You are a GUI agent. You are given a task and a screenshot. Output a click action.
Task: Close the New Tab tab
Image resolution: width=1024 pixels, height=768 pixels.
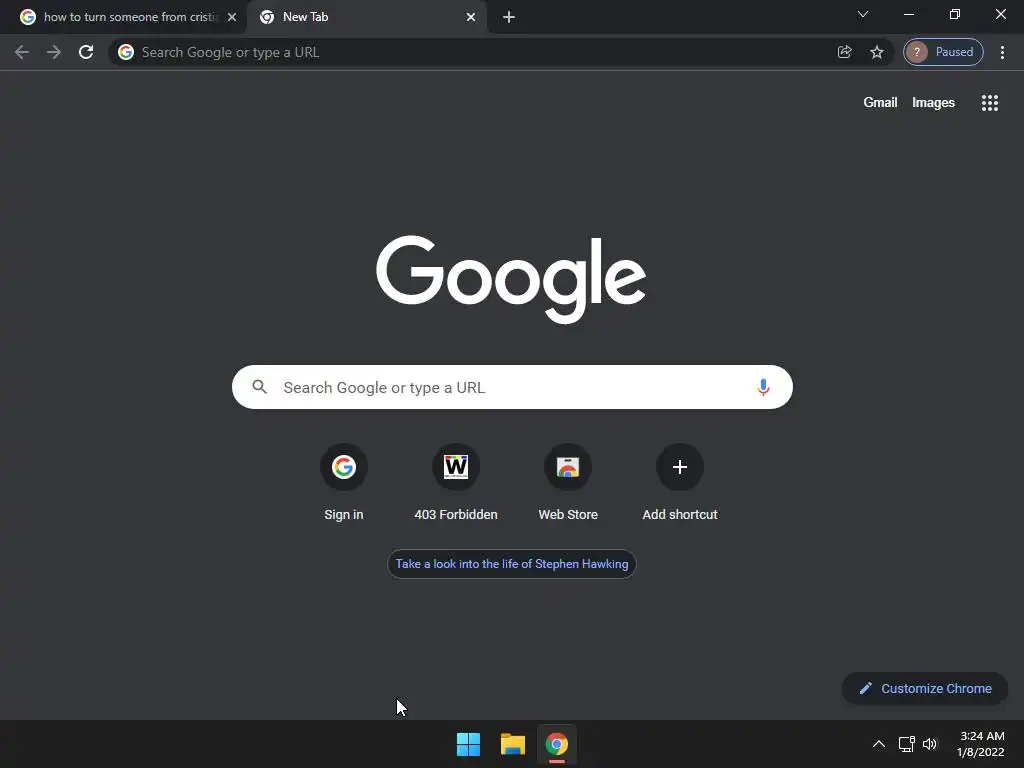tap(471, 17)
